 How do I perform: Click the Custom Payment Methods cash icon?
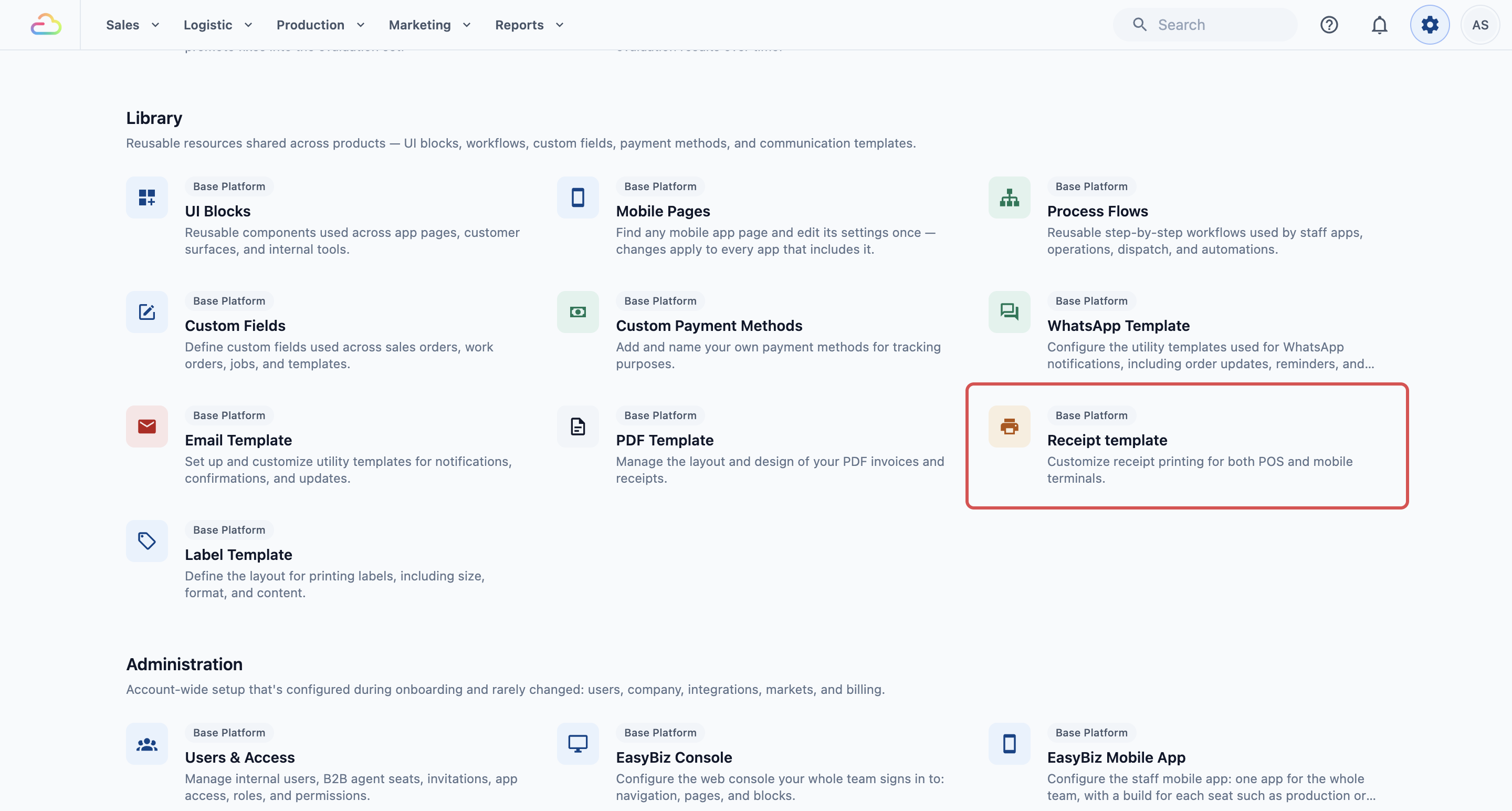(577, 312)
